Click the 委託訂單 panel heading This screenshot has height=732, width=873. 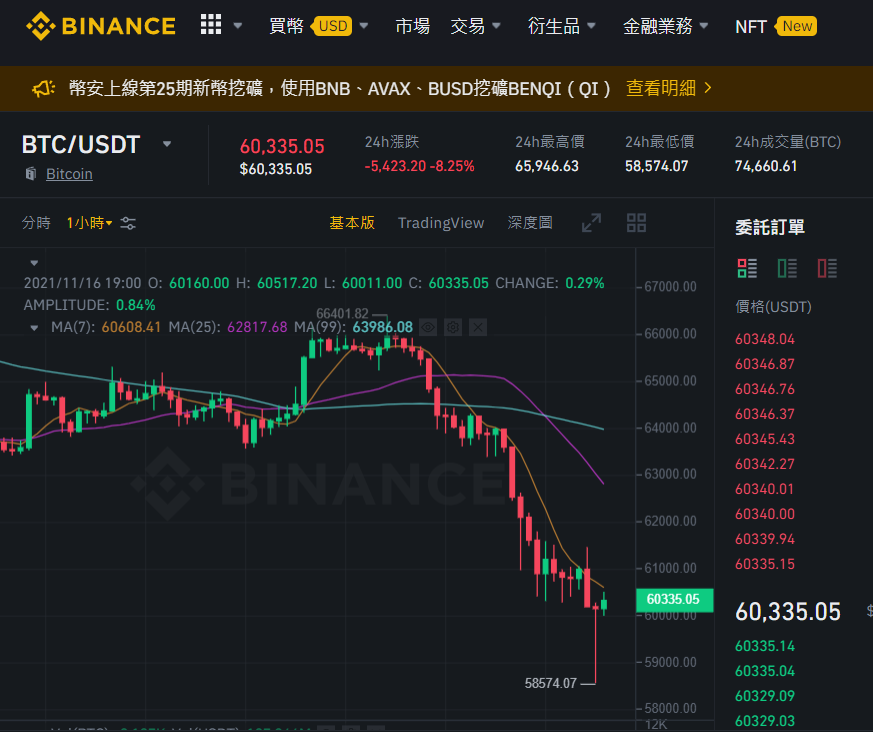coord(770,227)
